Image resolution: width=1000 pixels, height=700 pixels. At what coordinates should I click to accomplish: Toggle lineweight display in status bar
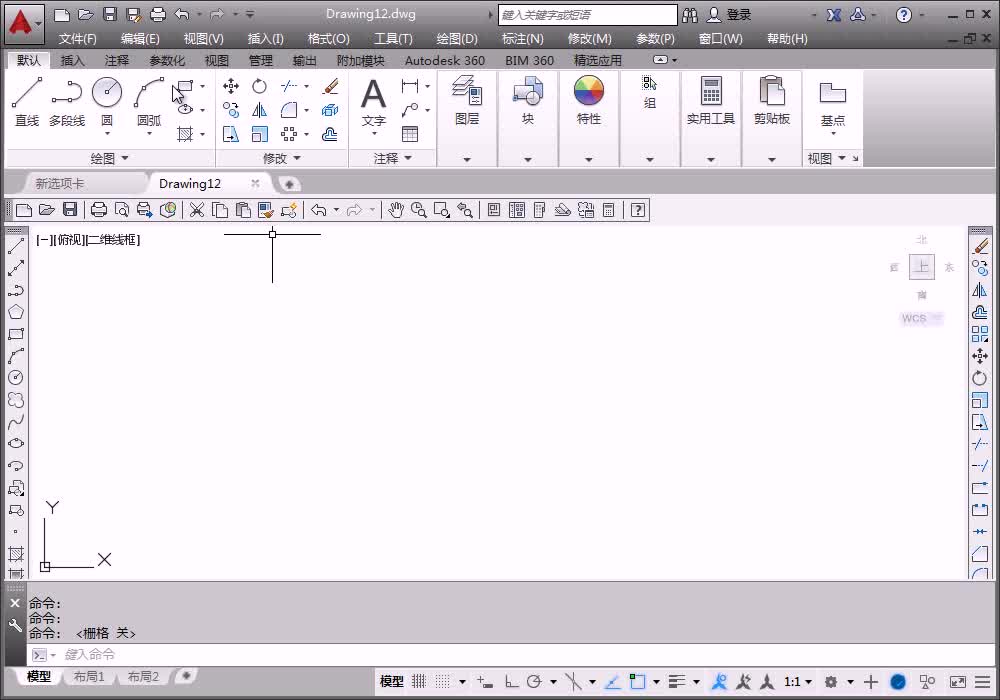point(677,682)
